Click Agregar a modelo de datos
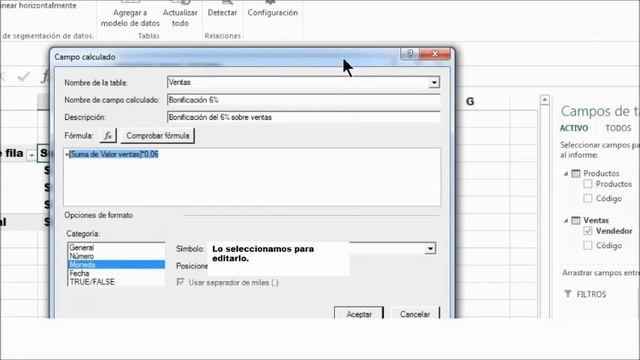The image size is (640, 360). coord(130,18)
